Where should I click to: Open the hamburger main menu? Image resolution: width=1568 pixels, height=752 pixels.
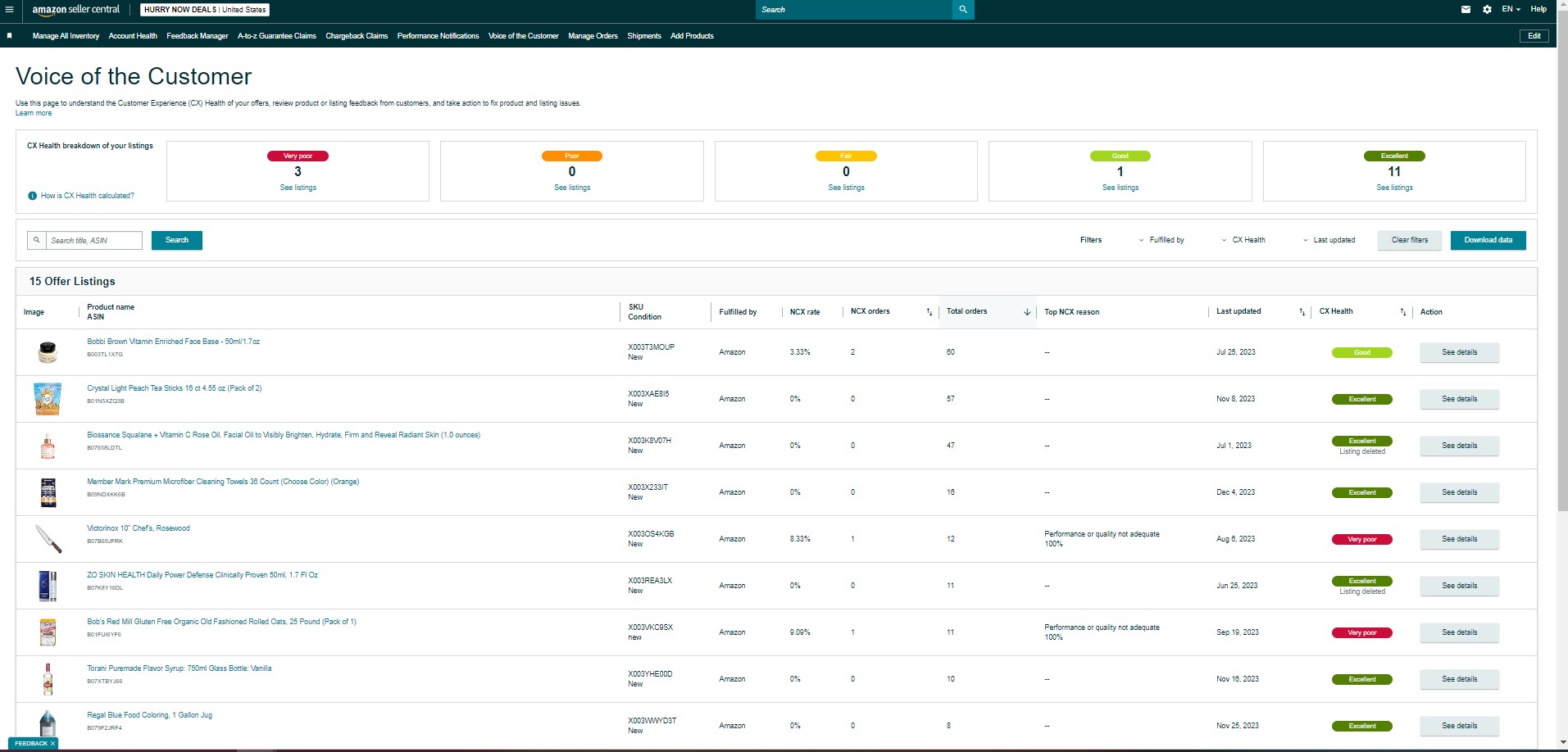pyautogui.click(x=10, y=10)
